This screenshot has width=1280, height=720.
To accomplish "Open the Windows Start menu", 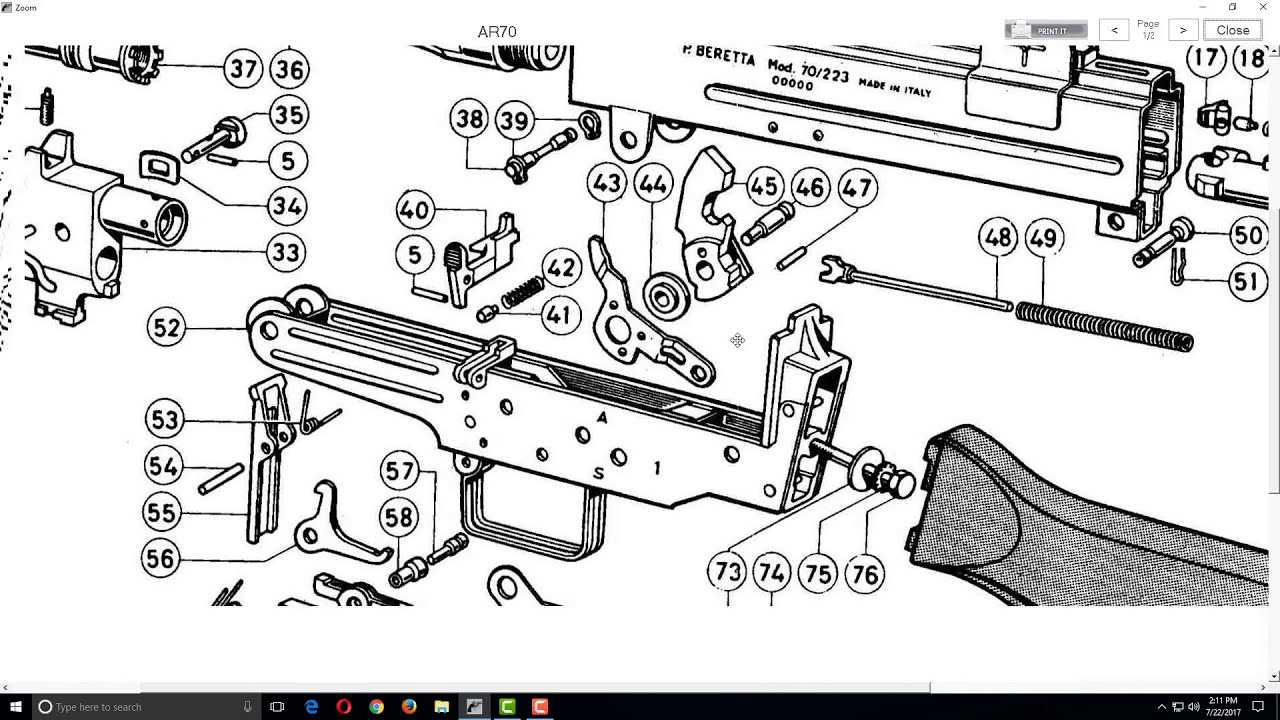I will [16, 707].
